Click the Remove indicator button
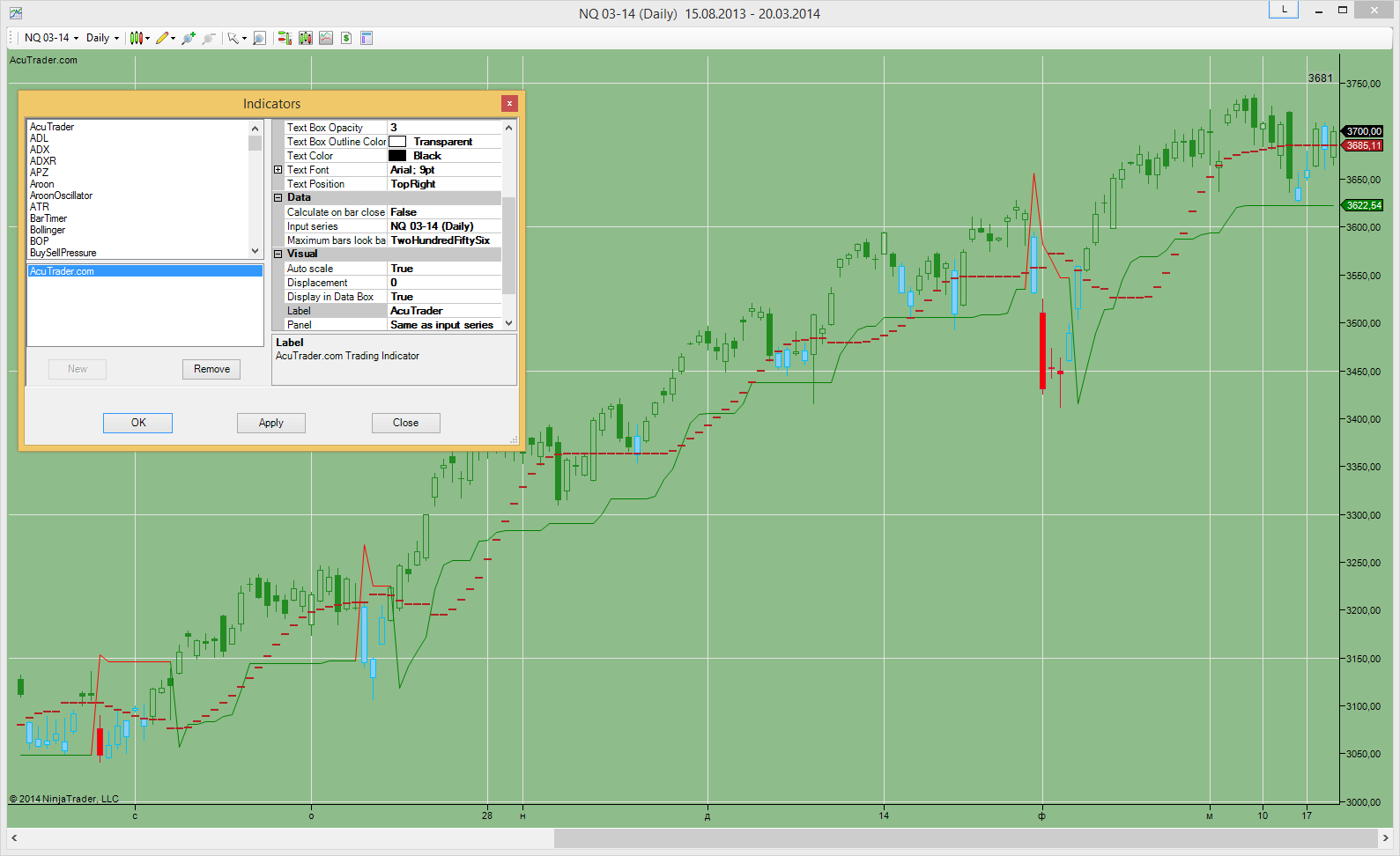 (211, 369)
